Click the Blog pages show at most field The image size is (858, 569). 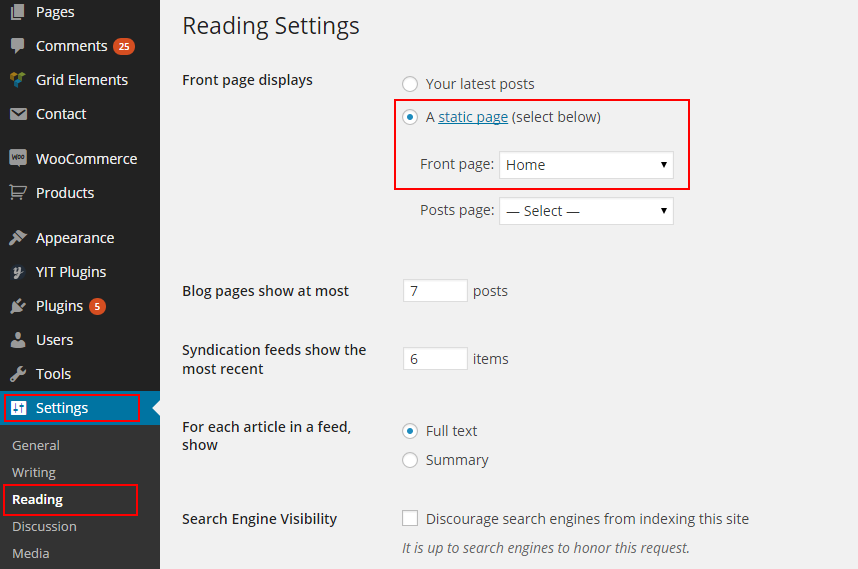(435, 291)
